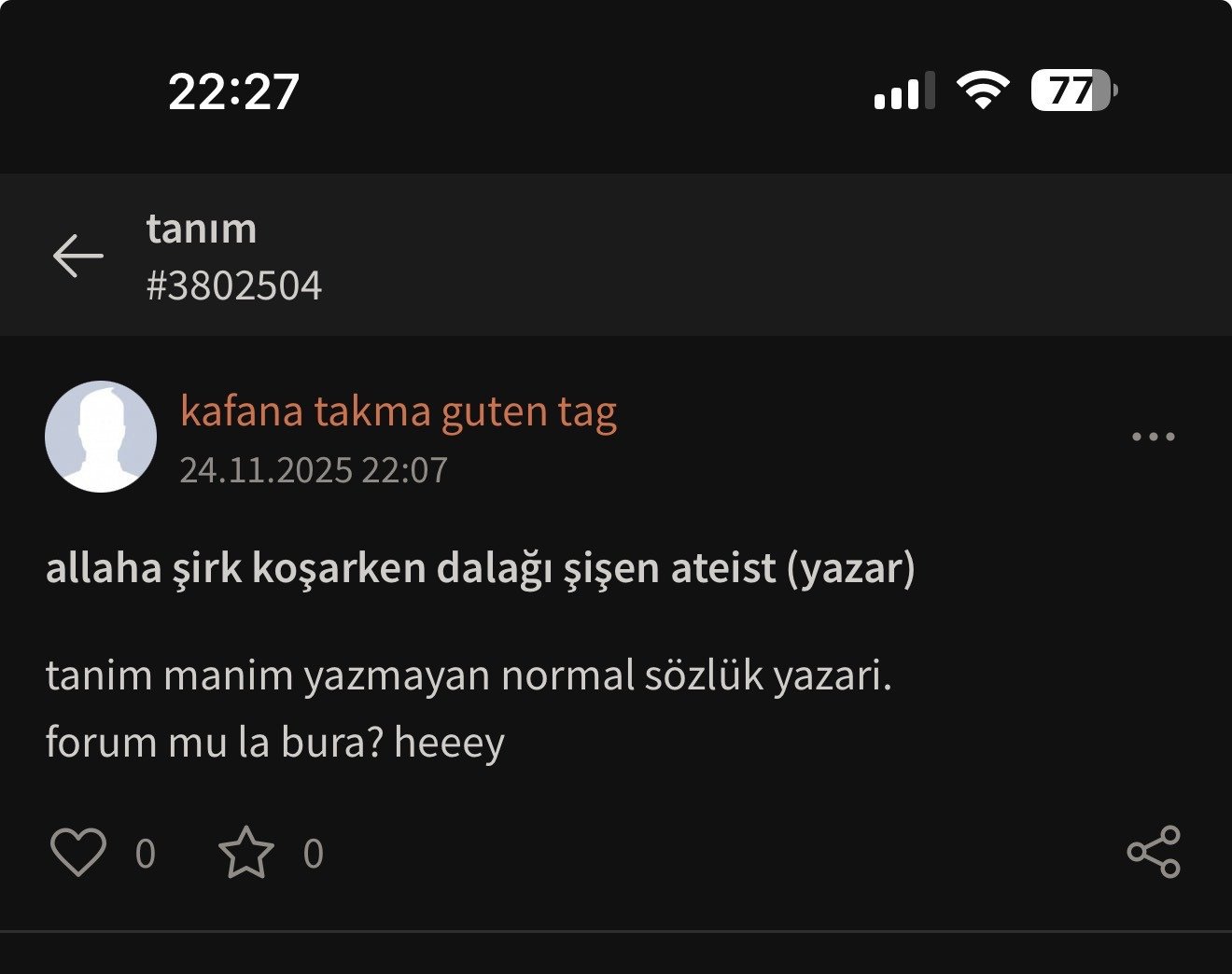This screenshot has width=1232, height=974.
Task: Tap the tanım header title
Action: [202, 229]
